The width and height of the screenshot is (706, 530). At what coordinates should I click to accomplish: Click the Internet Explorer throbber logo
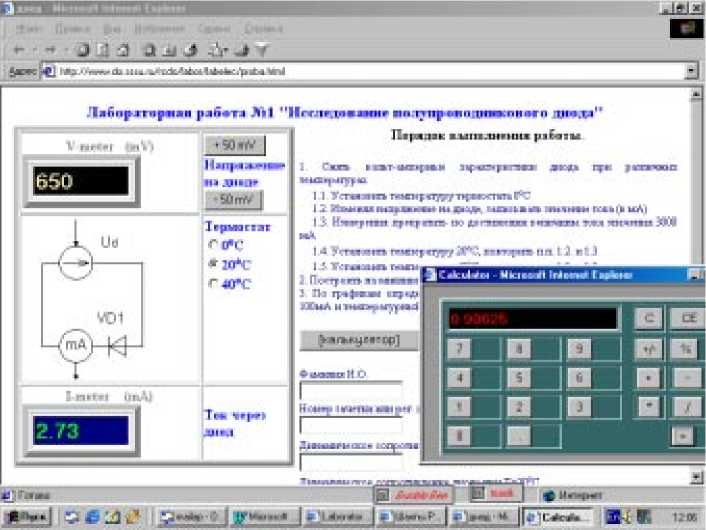point(686,29)
